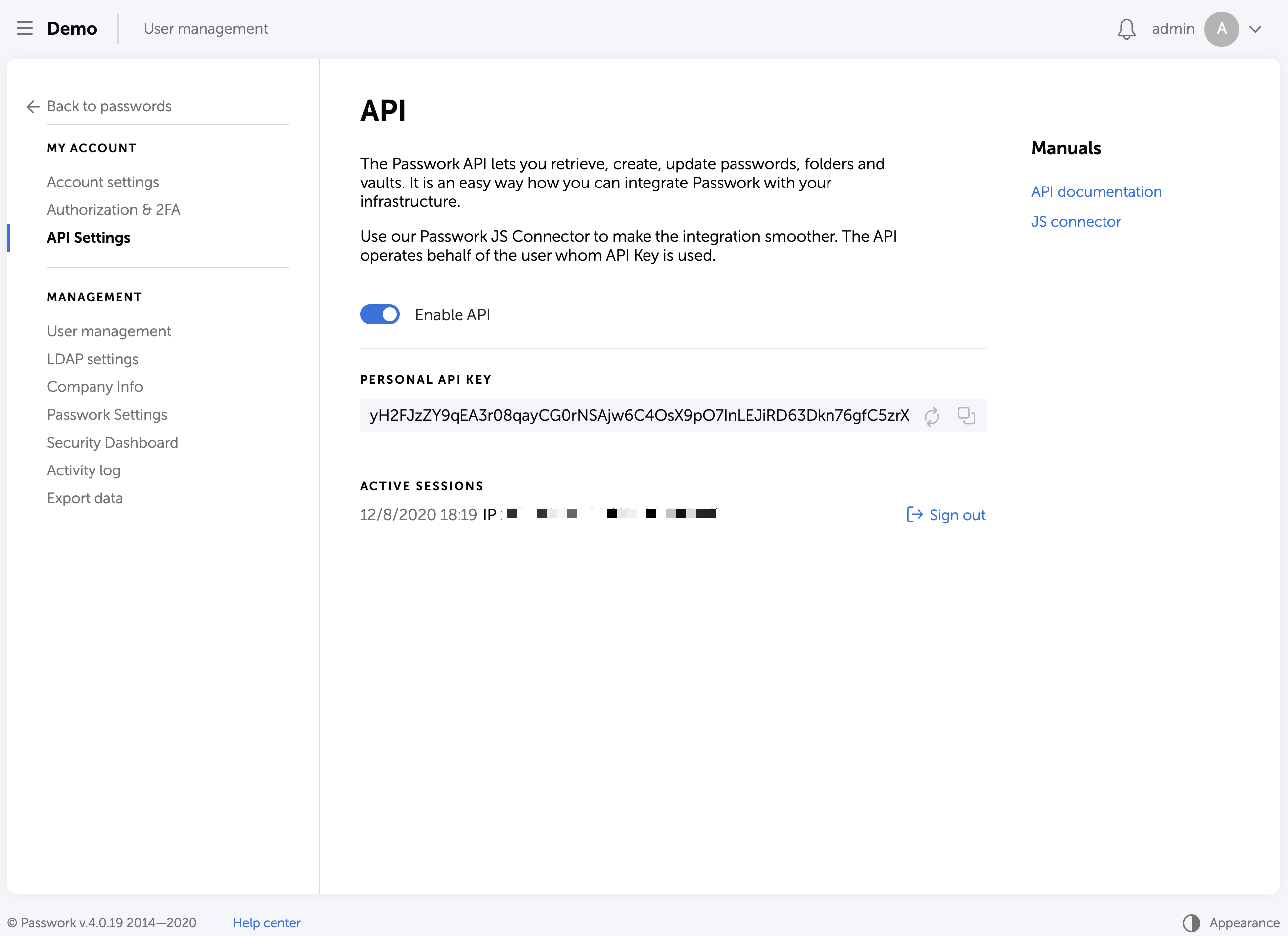
Task: Open Account settings in sidebar
Action: [x=103, y=182]
